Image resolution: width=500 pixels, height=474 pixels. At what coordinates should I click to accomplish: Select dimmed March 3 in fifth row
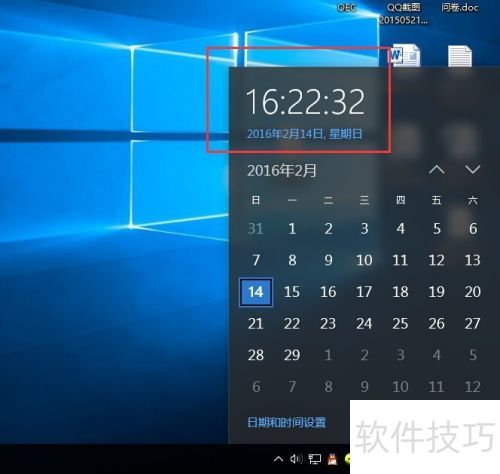click(x=400, y=355)
